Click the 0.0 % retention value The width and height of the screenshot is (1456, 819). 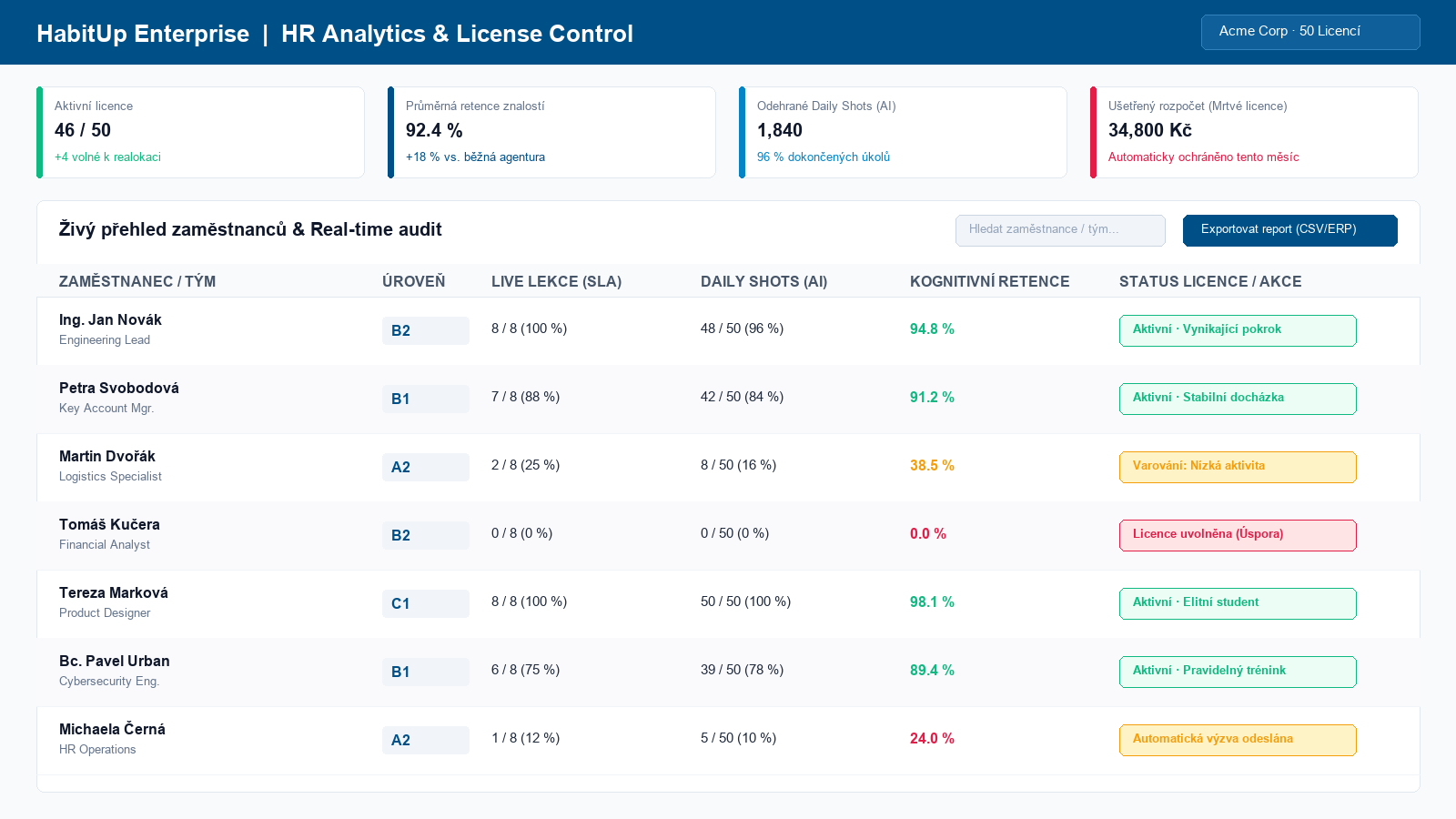click(928, 534)
